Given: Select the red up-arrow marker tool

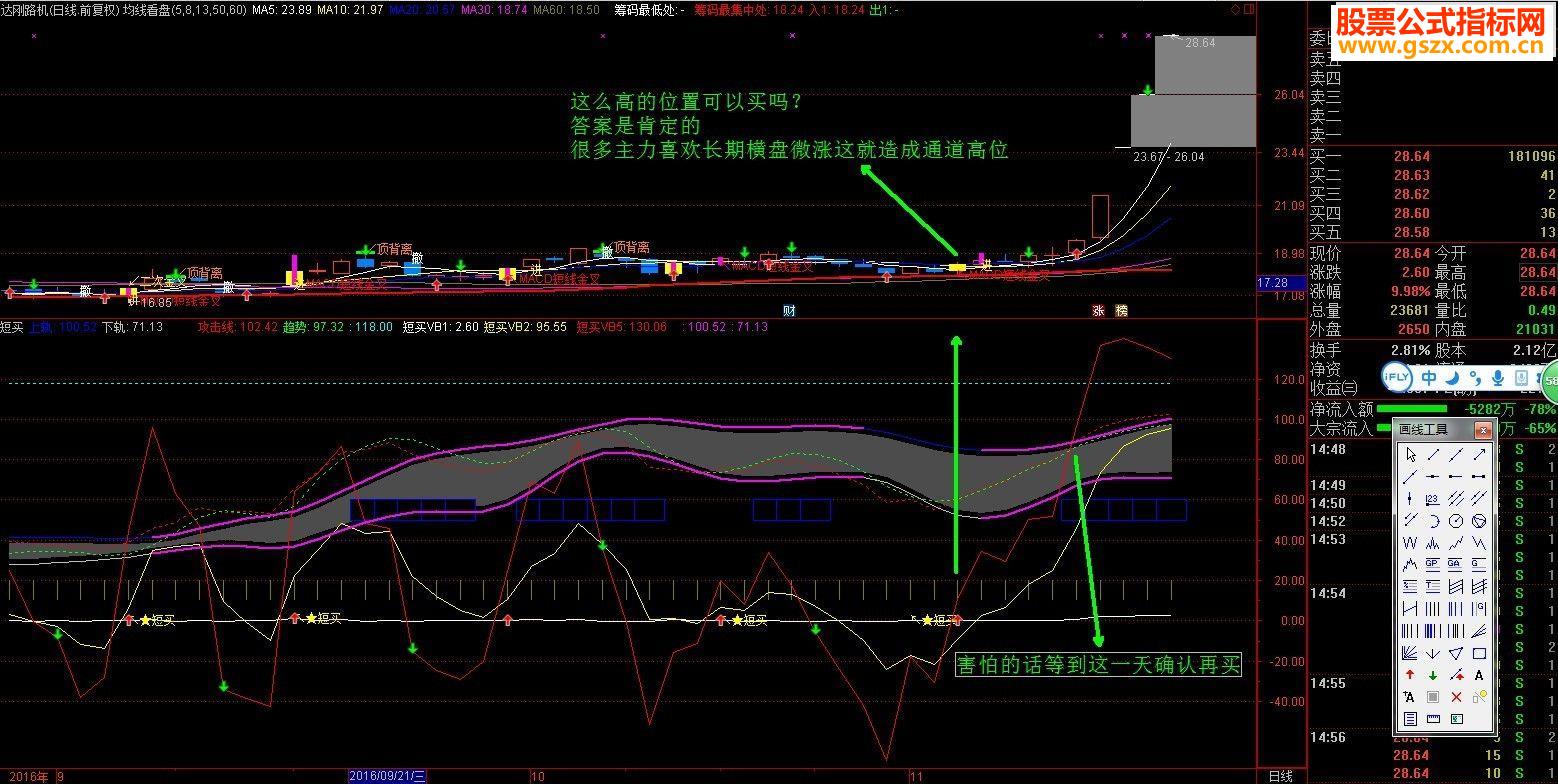Looking at the screenshot, I should (1411, 675).
